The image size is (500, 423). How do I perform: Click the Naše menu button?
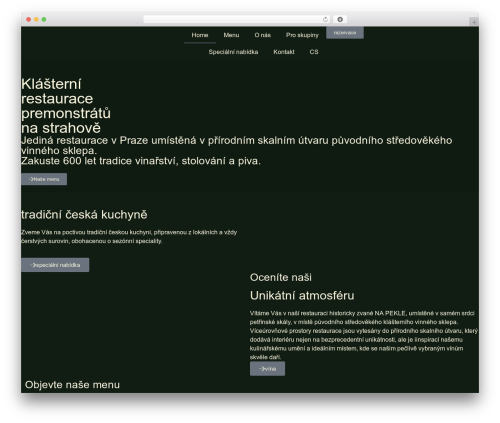tap(44, 179)
